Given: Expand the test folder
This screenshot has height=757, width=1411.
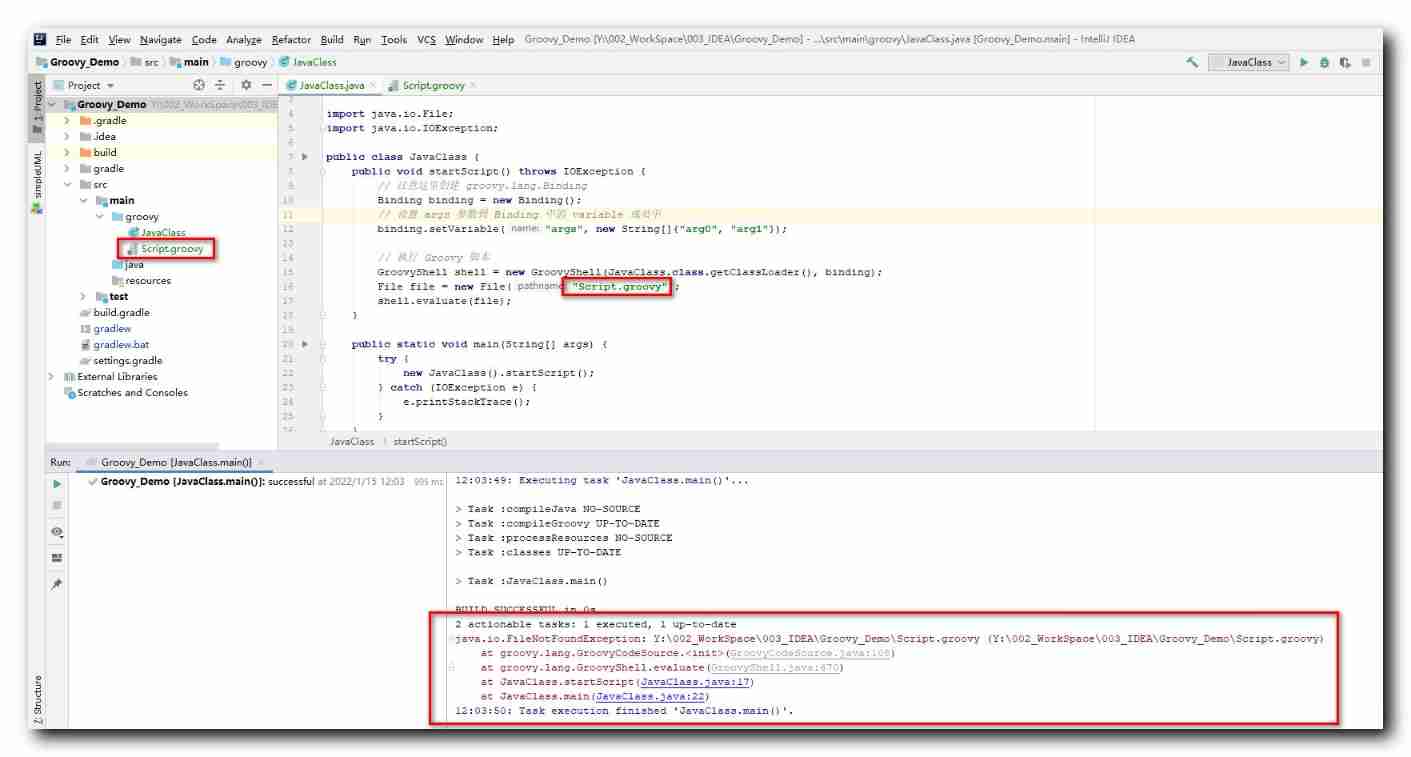Looking at the screenshot, I should point(84,296).
